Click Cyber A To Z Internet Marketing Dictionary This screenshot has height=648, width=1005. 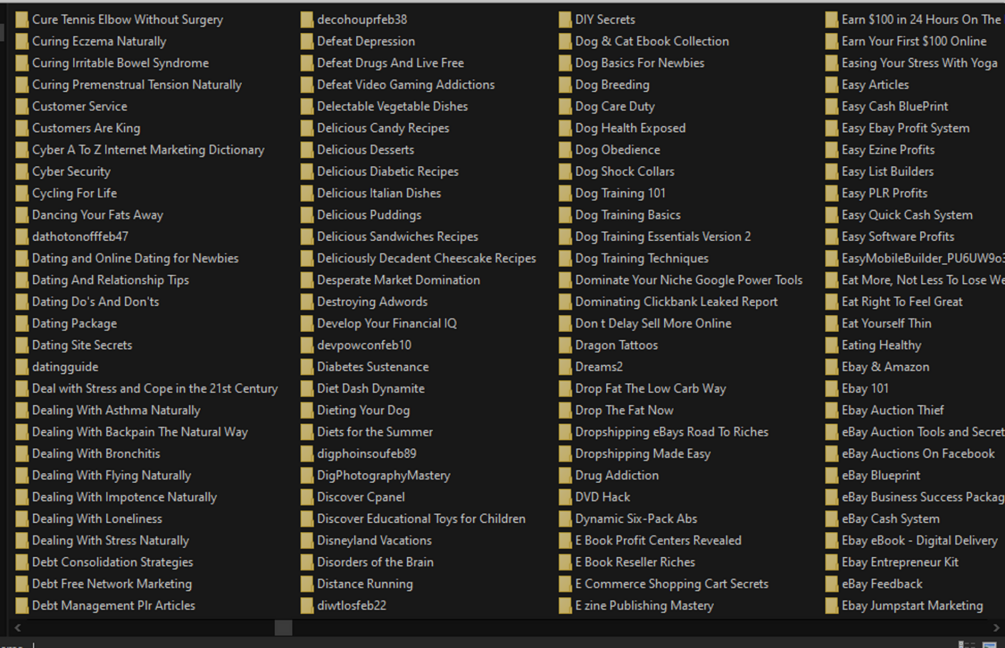coord(148,150)
